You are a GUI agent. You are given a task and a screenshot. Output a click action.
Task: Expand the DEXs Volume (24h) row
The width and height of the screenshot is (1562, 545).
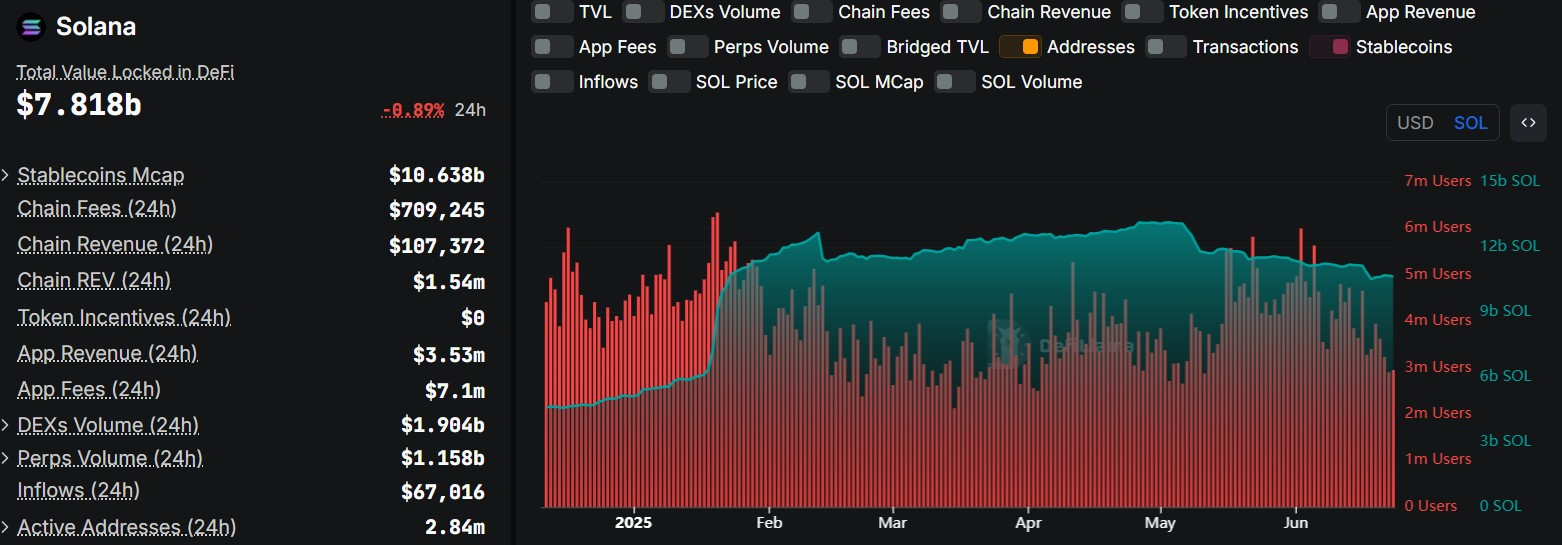6,426
